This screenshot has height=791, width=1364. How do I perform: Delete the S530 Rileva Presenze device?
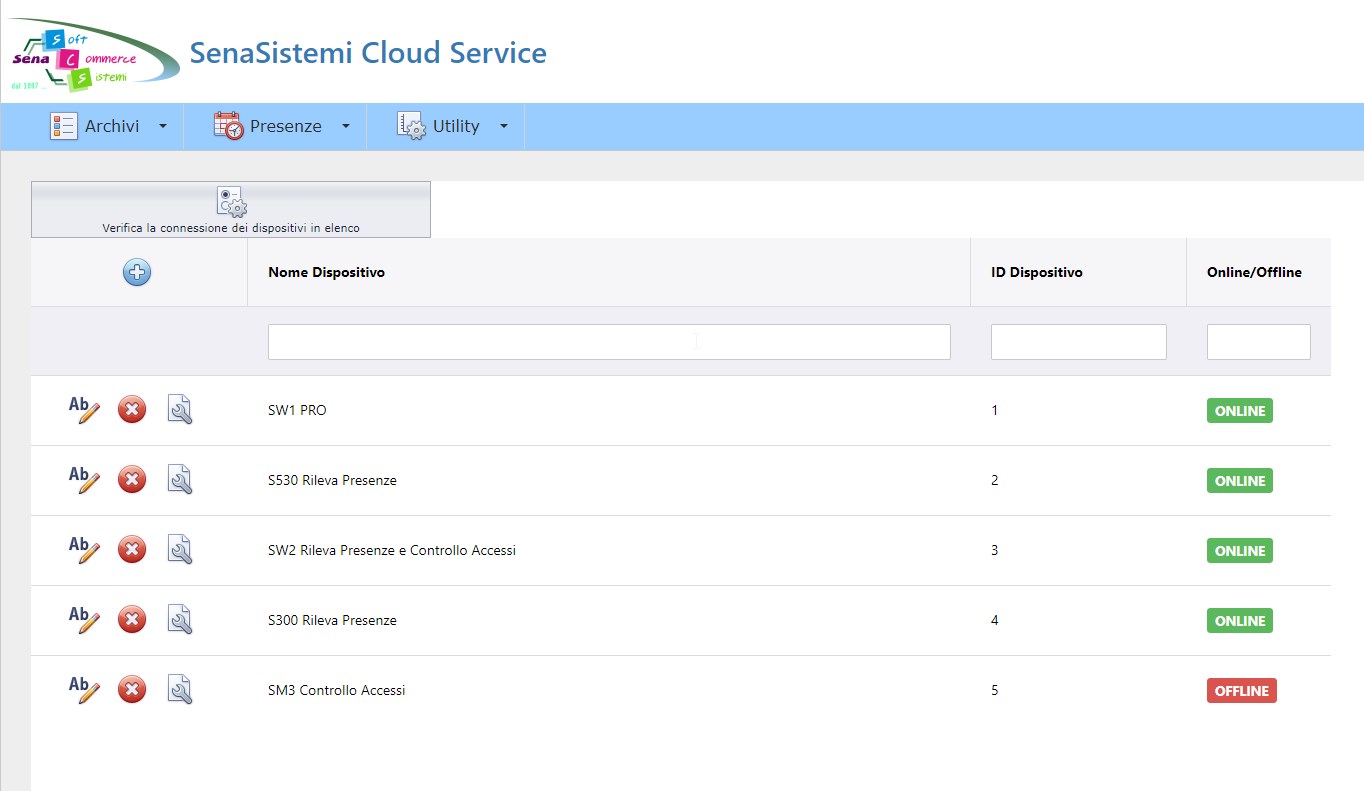132,479
